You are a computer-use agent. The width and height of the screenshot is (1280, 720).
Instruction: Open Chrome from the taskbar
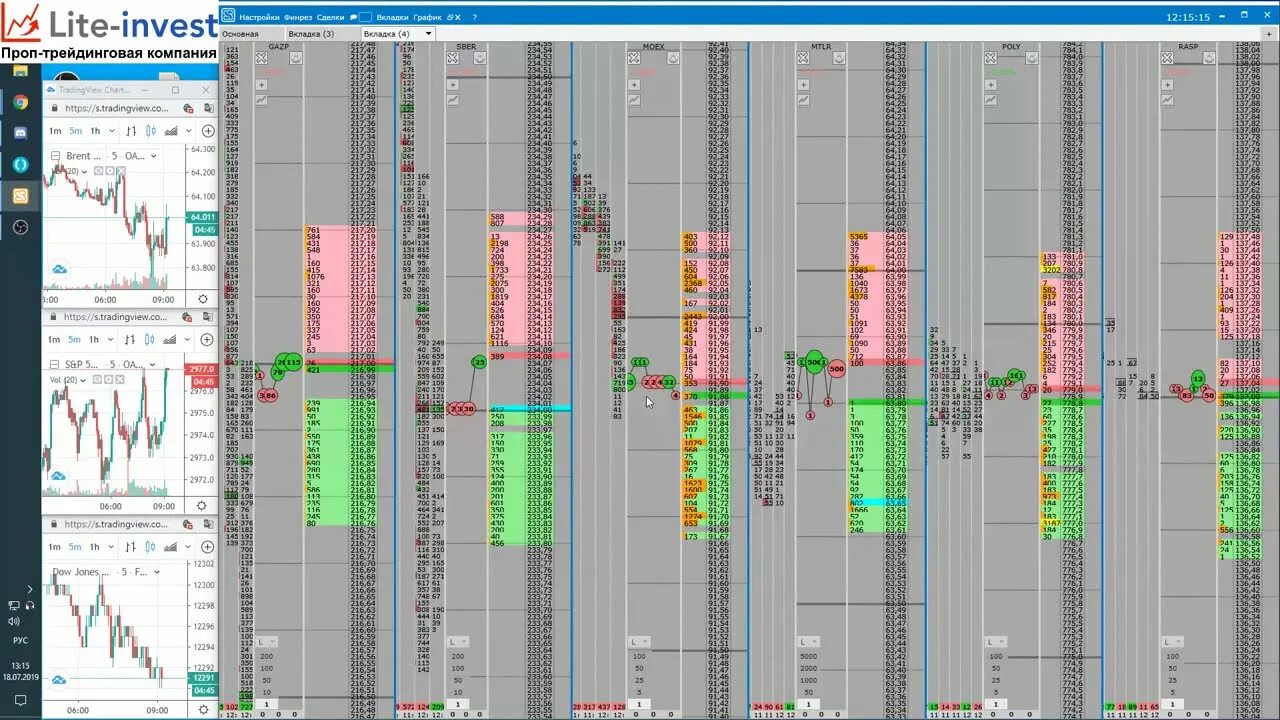20,101
